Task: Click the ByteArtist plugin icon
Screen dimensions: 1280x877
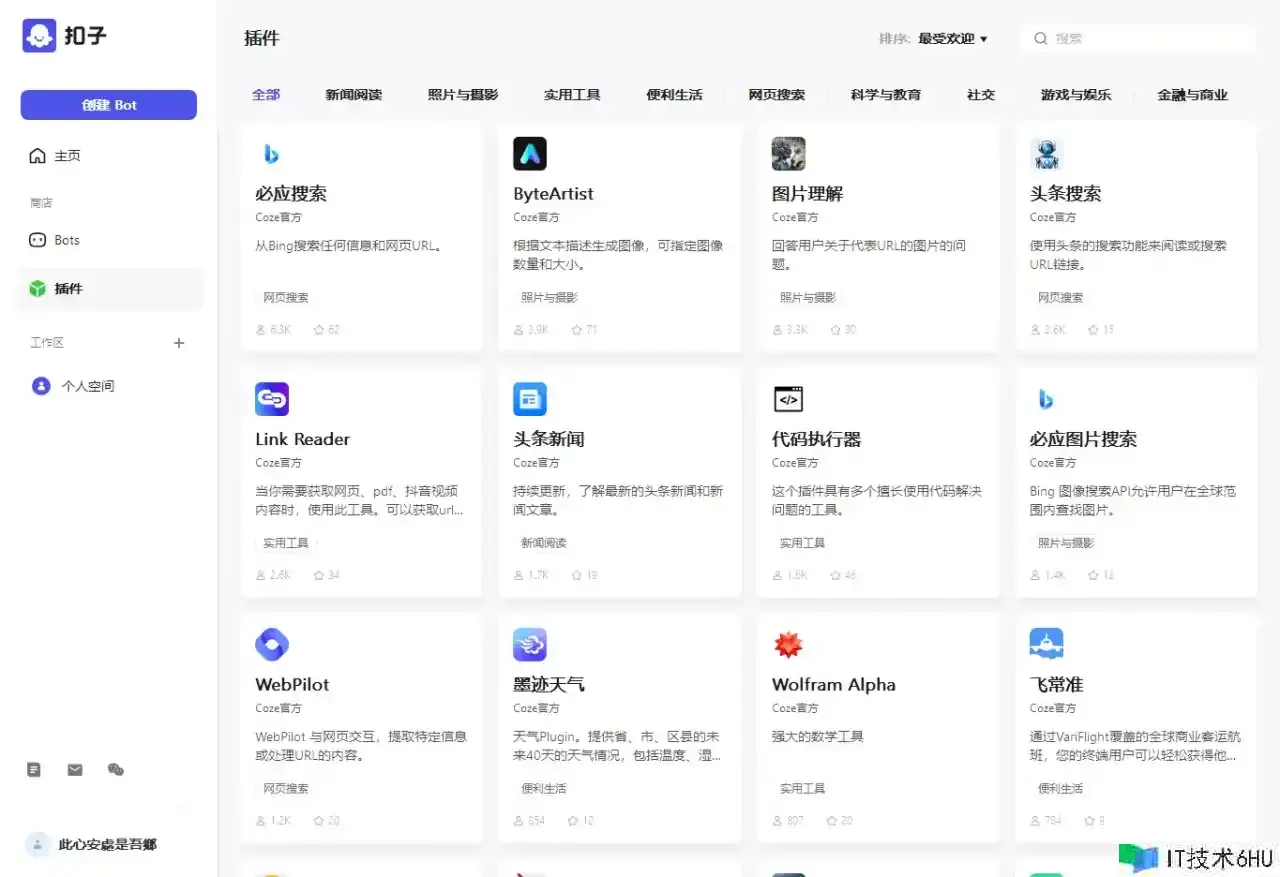Action: (x=530, y=154)
